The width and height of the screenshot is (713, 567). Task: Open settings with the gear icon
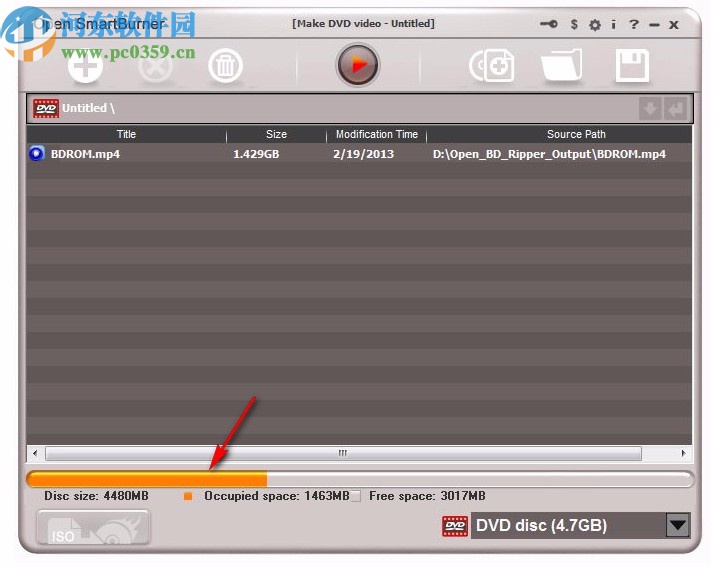pos(594,25)
